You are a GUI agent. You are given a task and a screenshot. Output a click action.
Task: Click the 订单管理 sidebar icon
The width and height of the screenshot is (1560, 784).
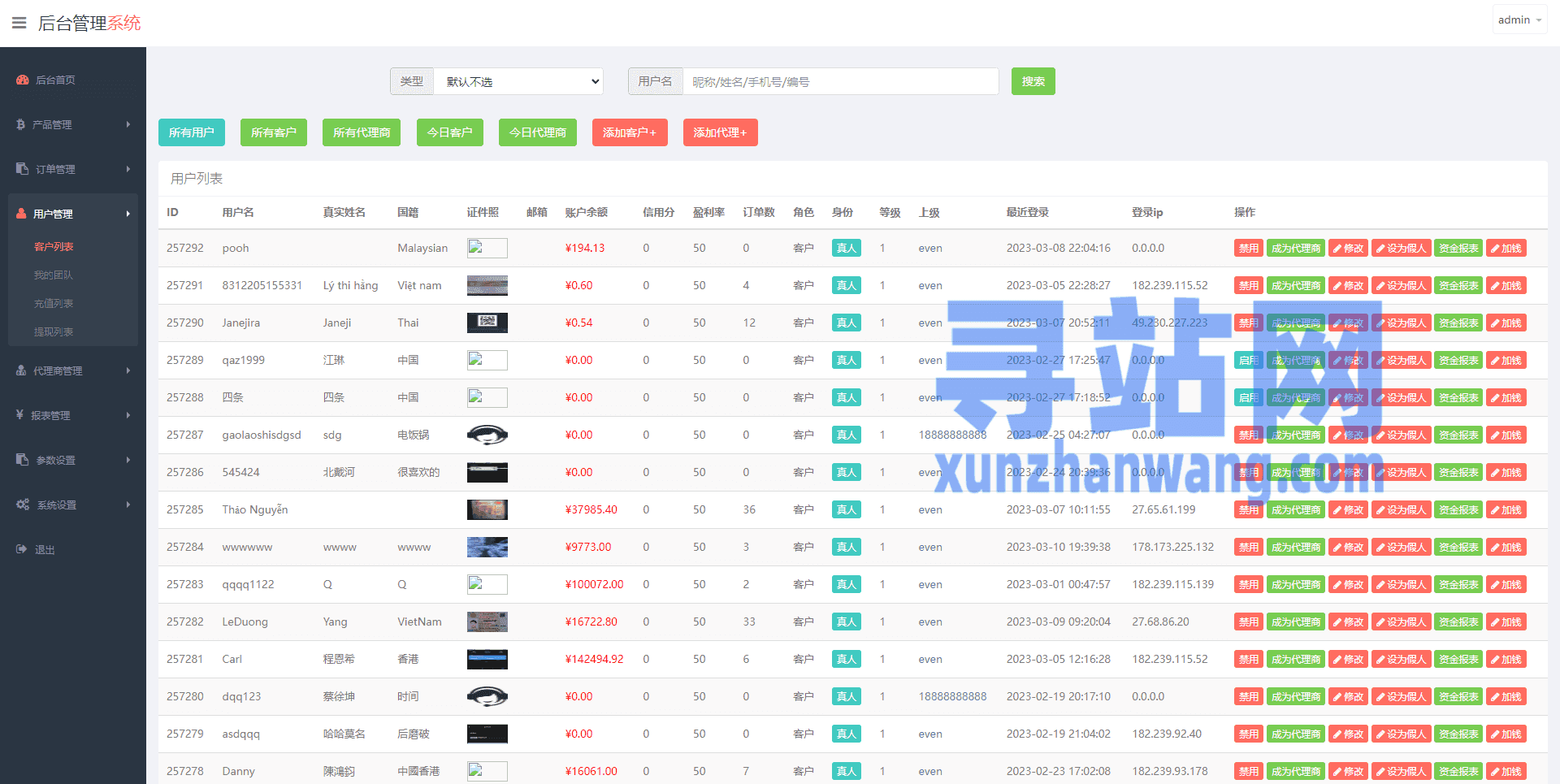point(23,169)
